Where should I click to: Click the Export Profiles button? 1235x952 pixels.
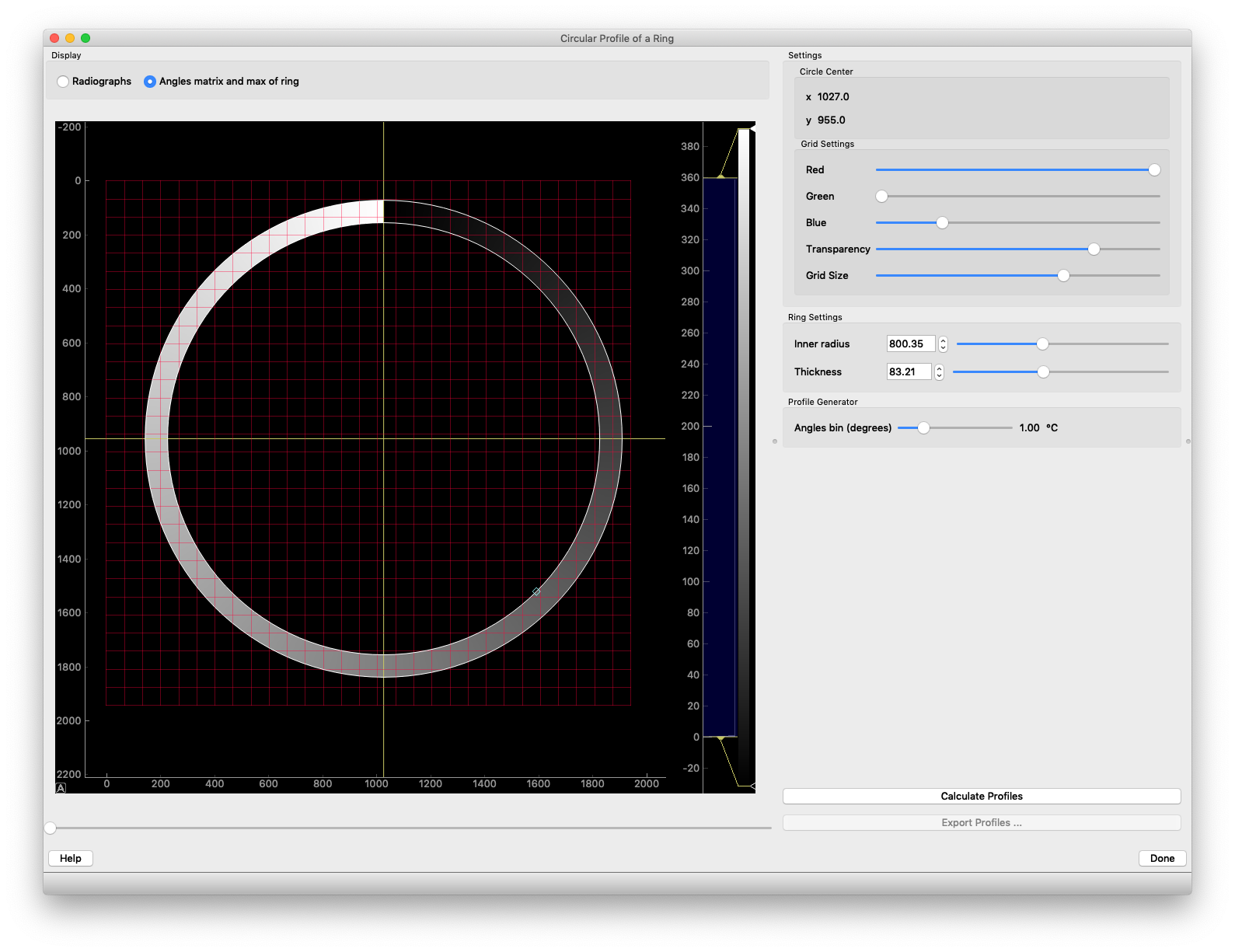981,822
